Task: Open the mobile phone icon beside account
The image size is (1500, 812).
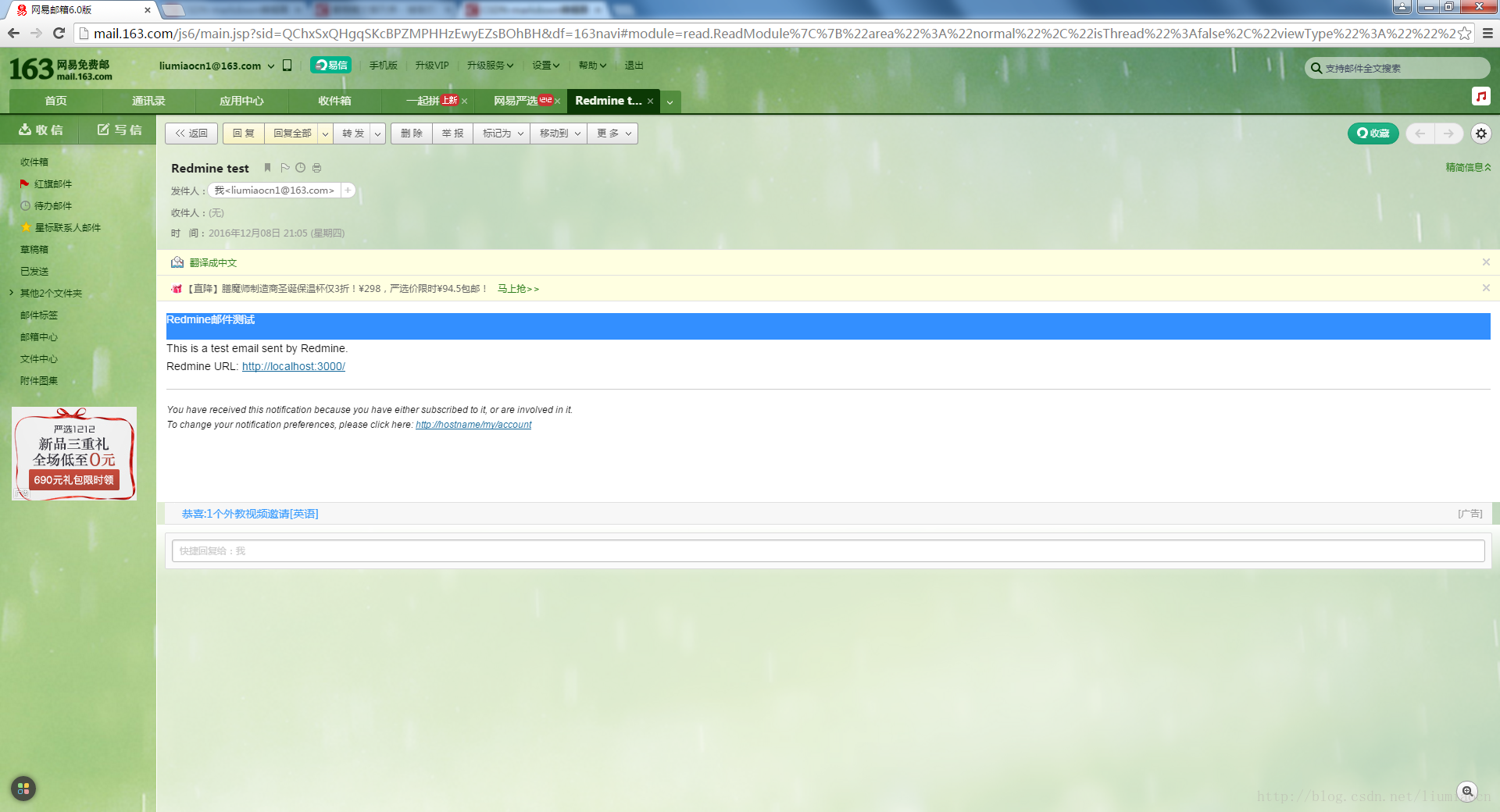Action: tap(287, 66)
